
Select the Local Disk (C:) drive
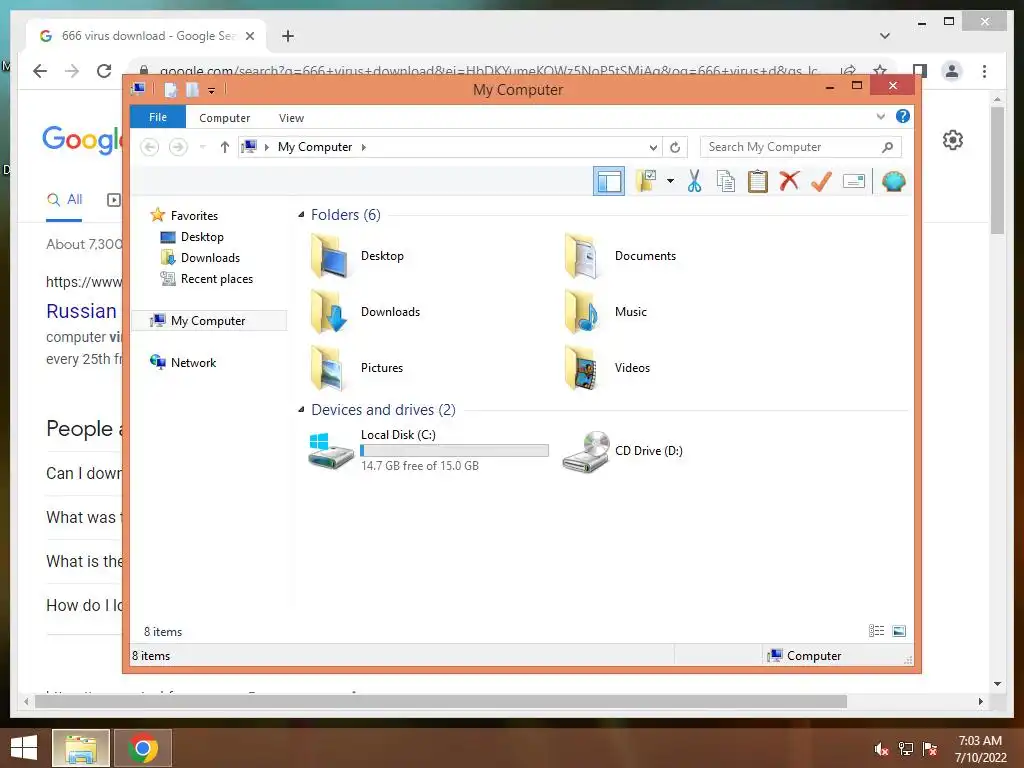(x=428, y=450)
